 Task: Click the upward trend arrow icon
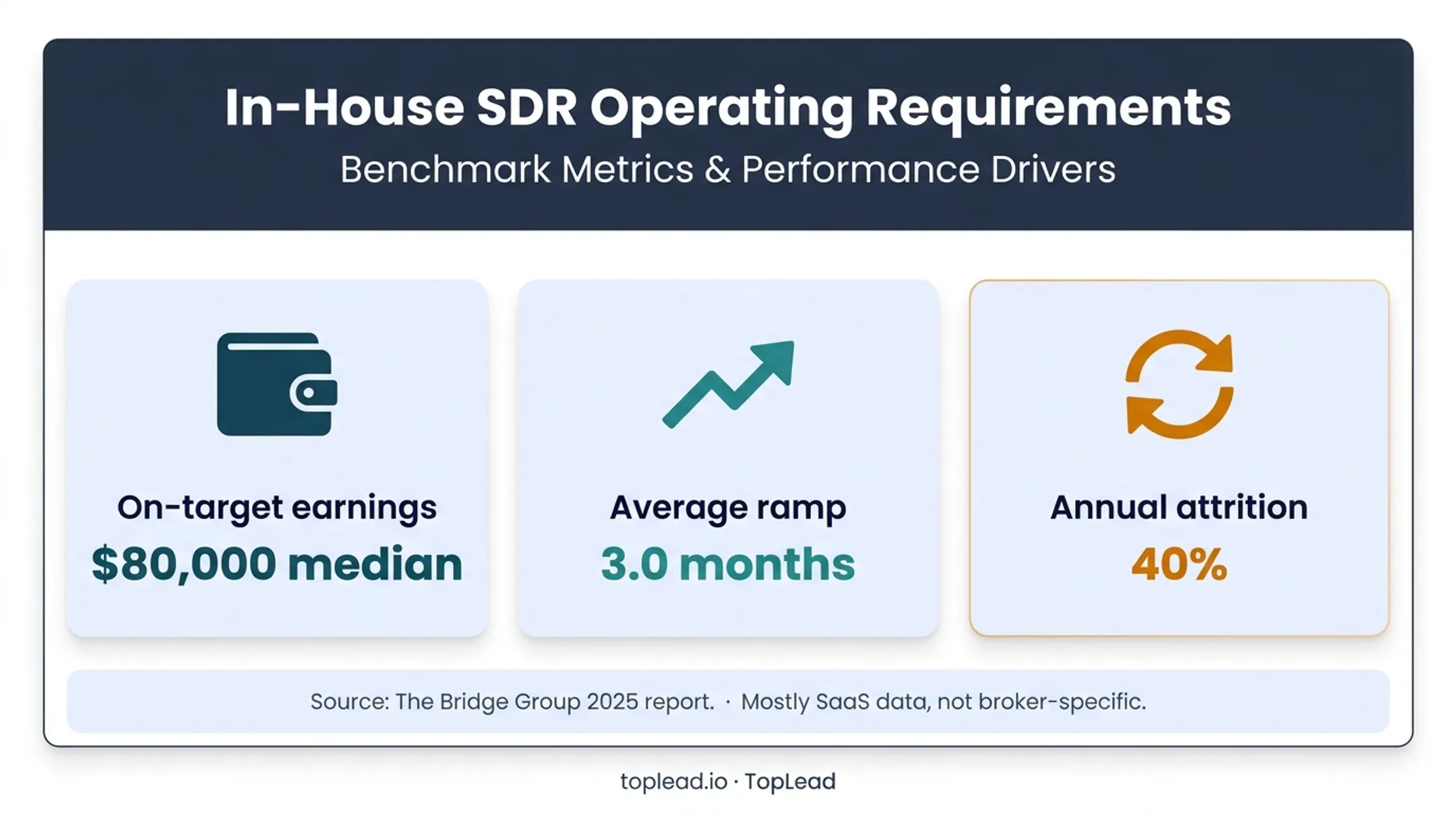(x=728, y=384)
